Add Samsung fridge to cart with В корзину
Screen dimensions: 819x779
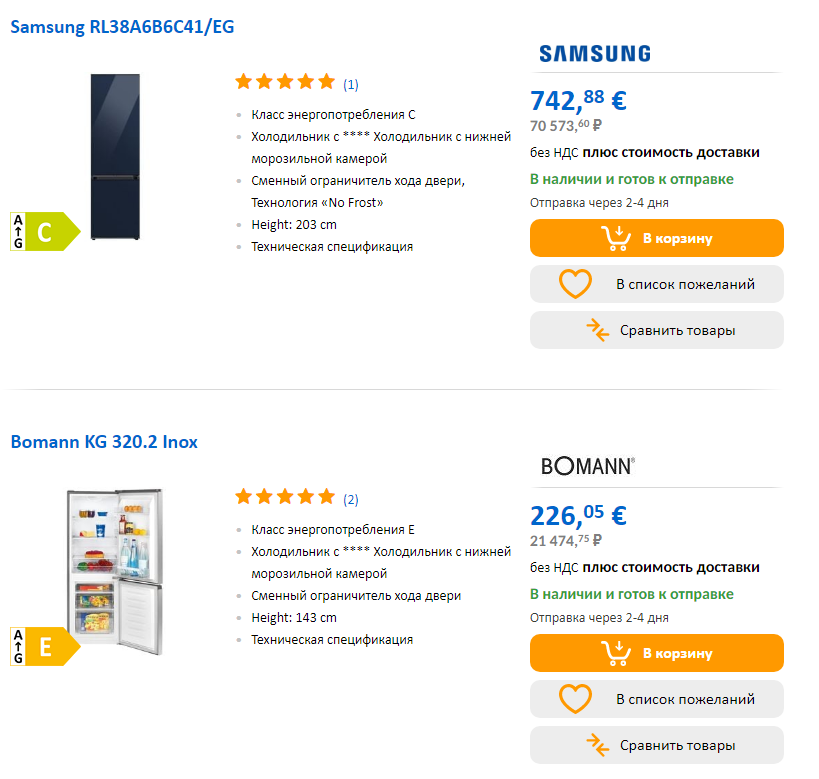coord(657,238)
